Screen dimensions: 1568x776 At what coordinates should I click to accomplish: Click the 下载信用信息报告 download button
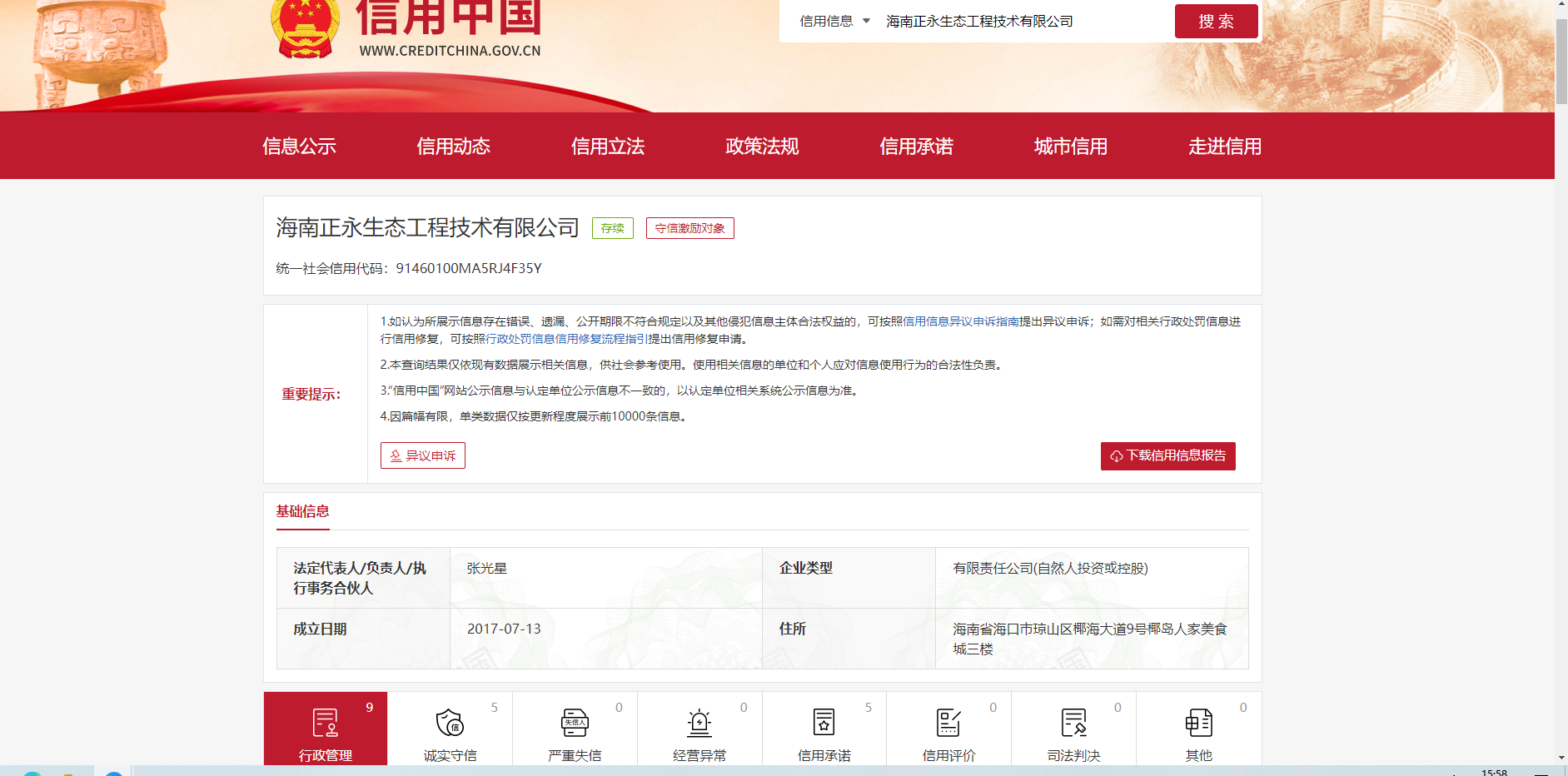point(1167,455)
